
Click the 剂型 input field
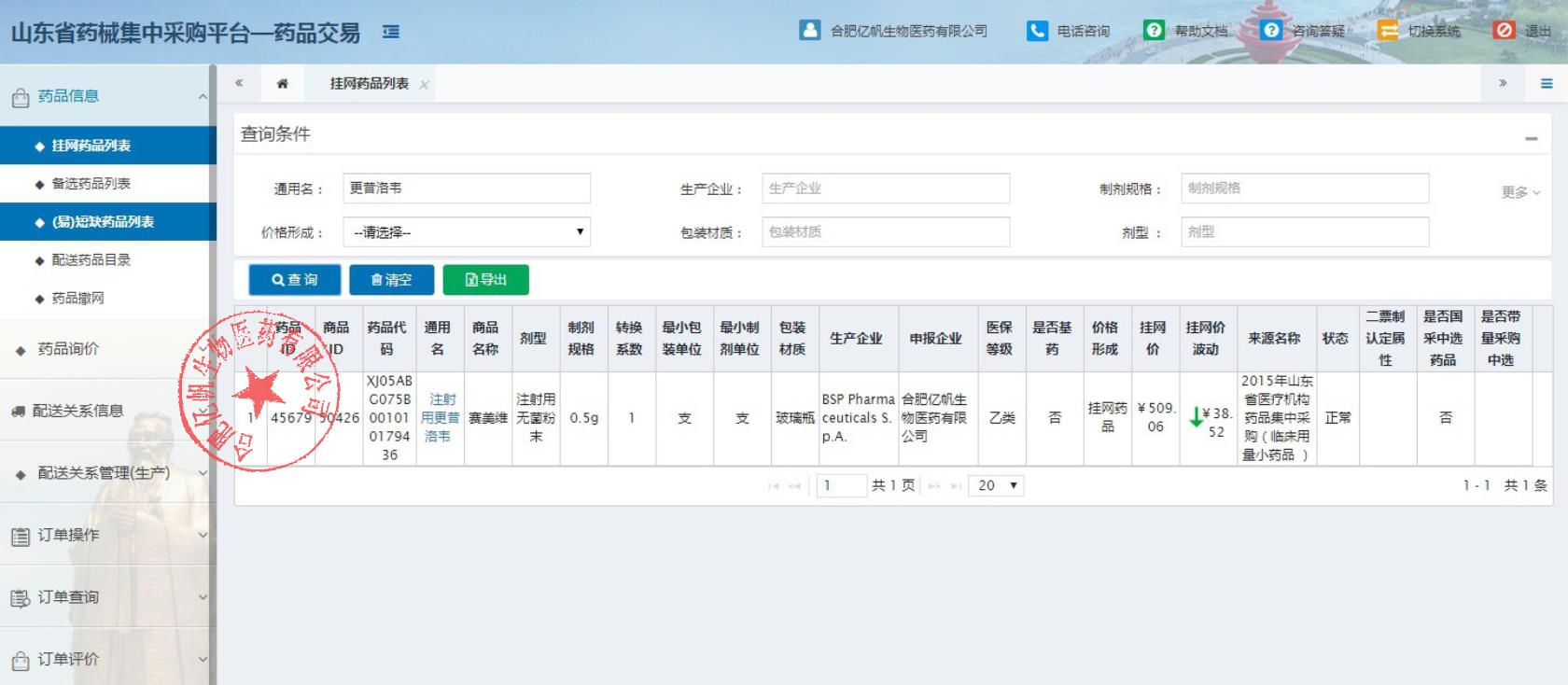coord(1305,231)
